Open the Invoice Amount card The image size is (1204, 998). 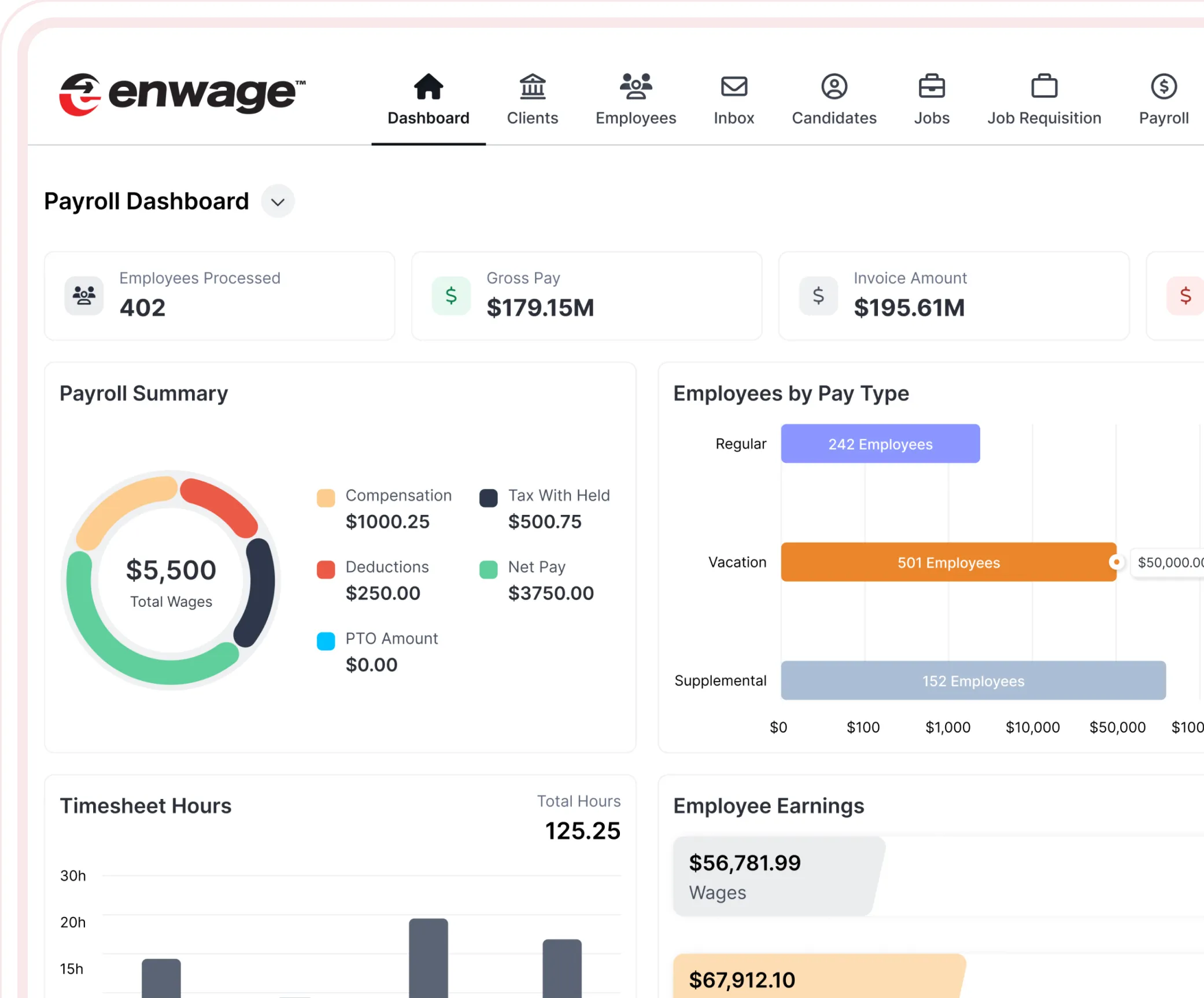[954, 296]
